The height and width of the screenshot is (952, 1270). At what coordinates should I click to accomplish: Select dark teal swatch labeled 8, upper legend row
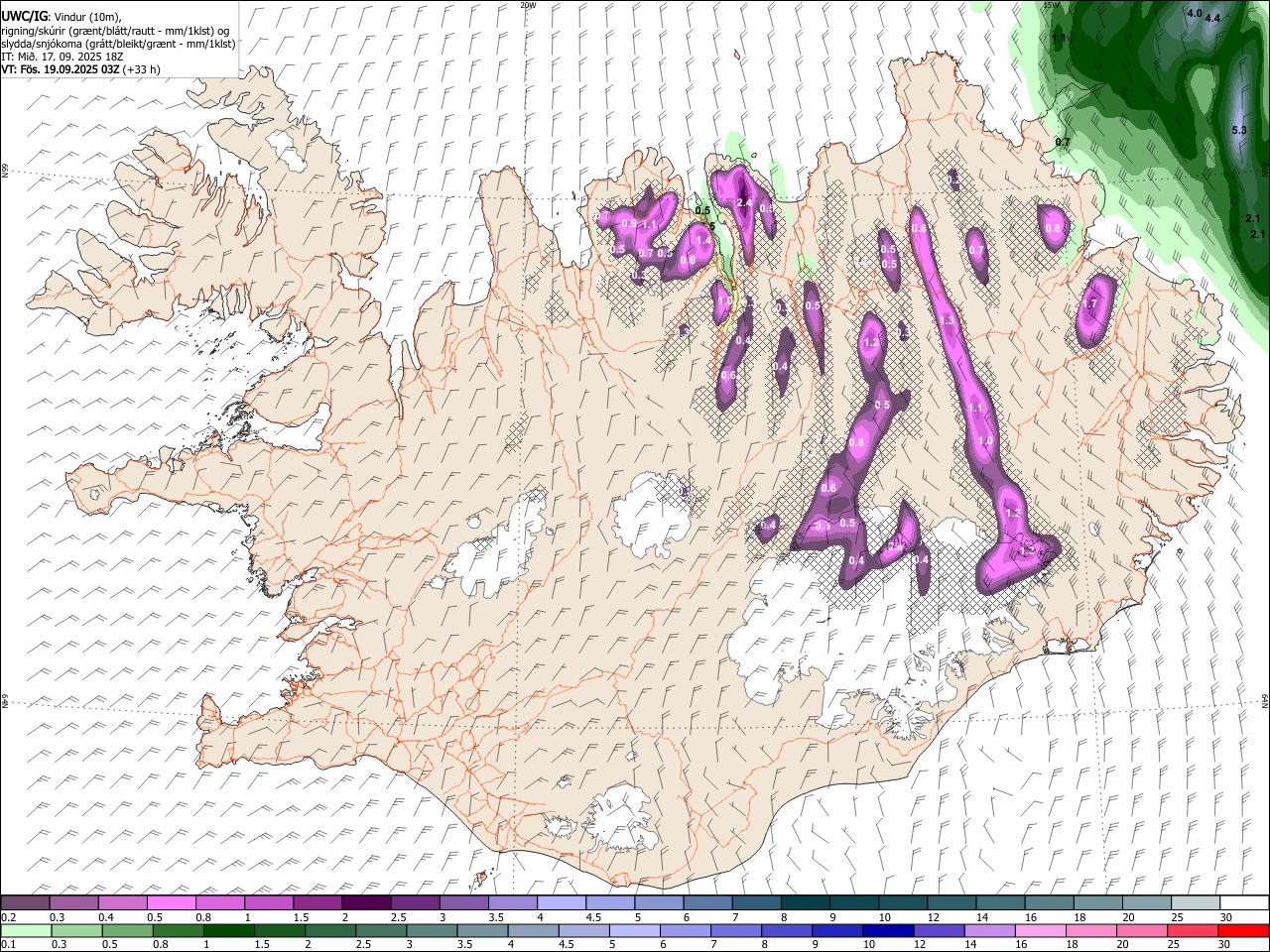805,902
